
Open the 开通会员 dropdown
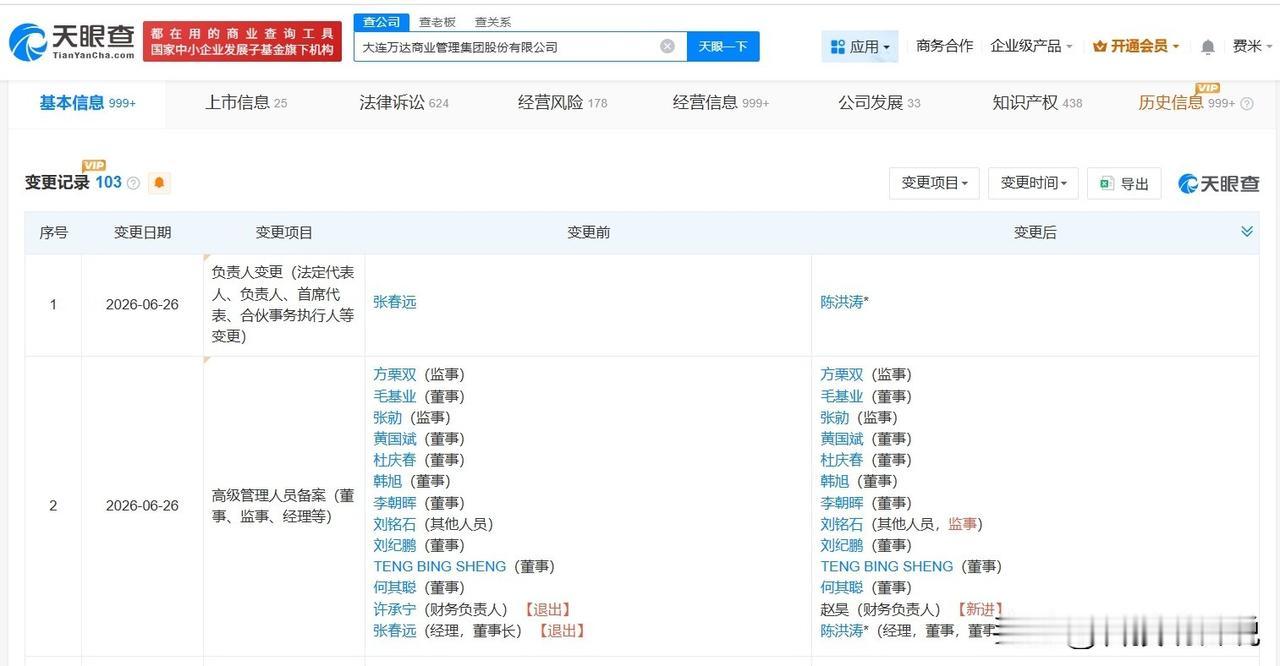[x=1136, y=46]
